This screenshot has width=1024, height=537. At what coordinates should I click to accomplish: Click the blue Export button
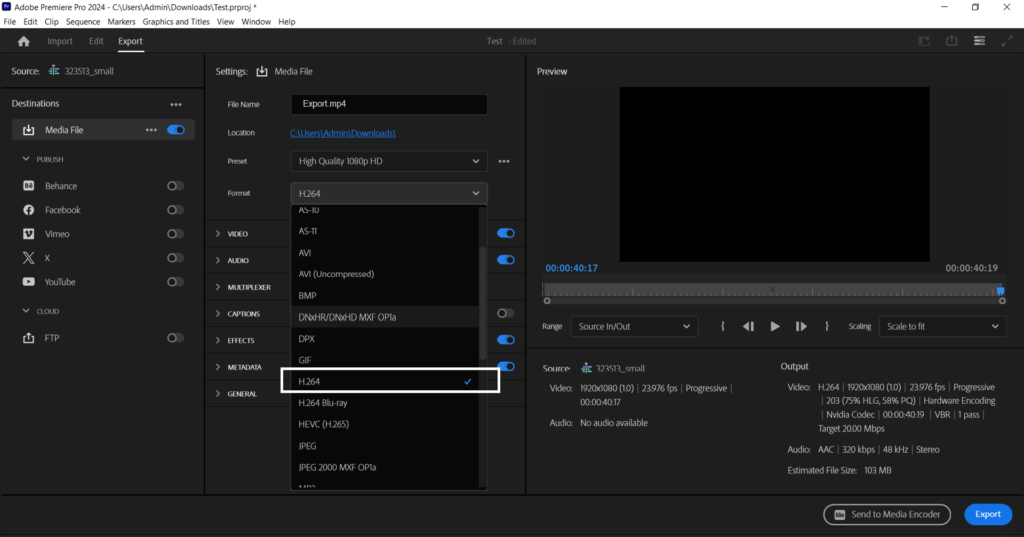(987, 514)
